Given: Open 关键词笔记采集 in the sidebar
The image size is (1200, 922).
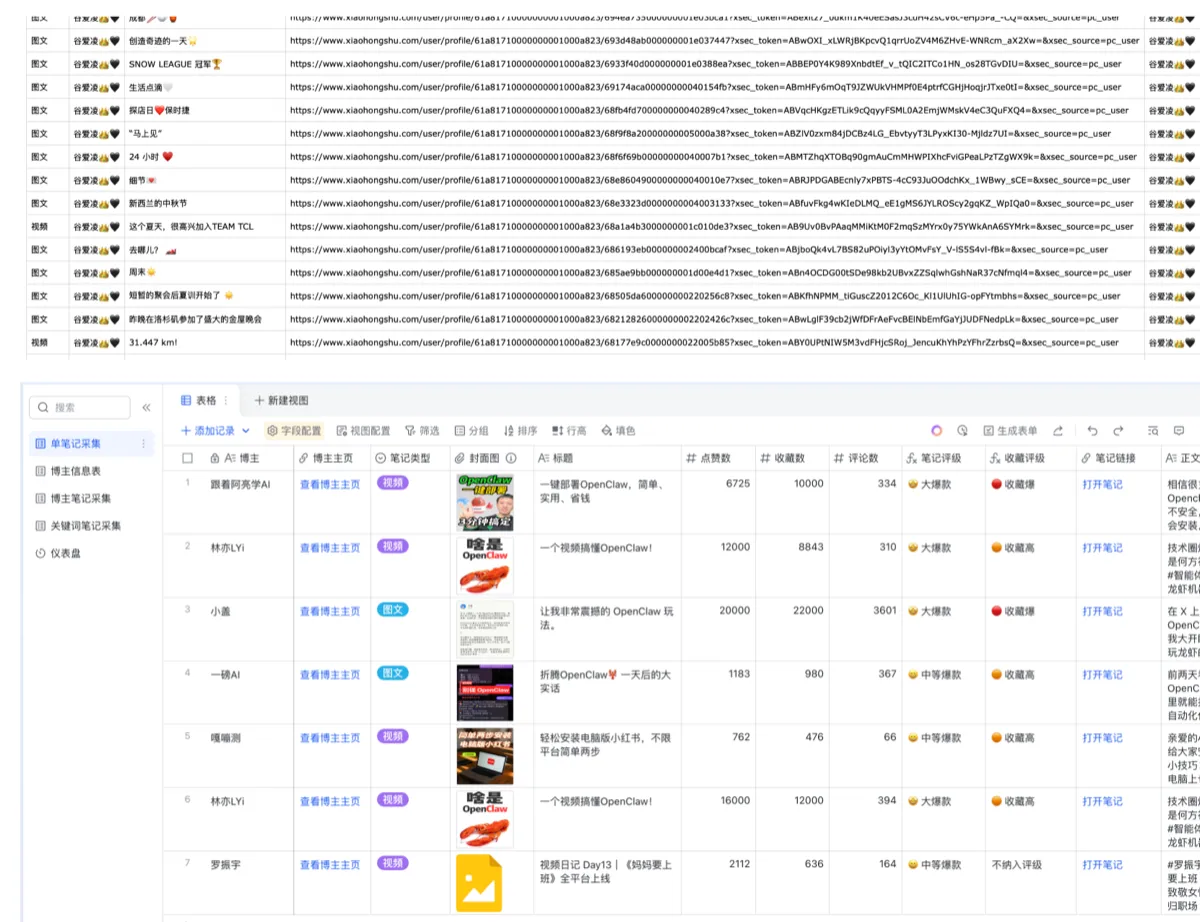Looking at the screenshot, I should tap(87, 525).
